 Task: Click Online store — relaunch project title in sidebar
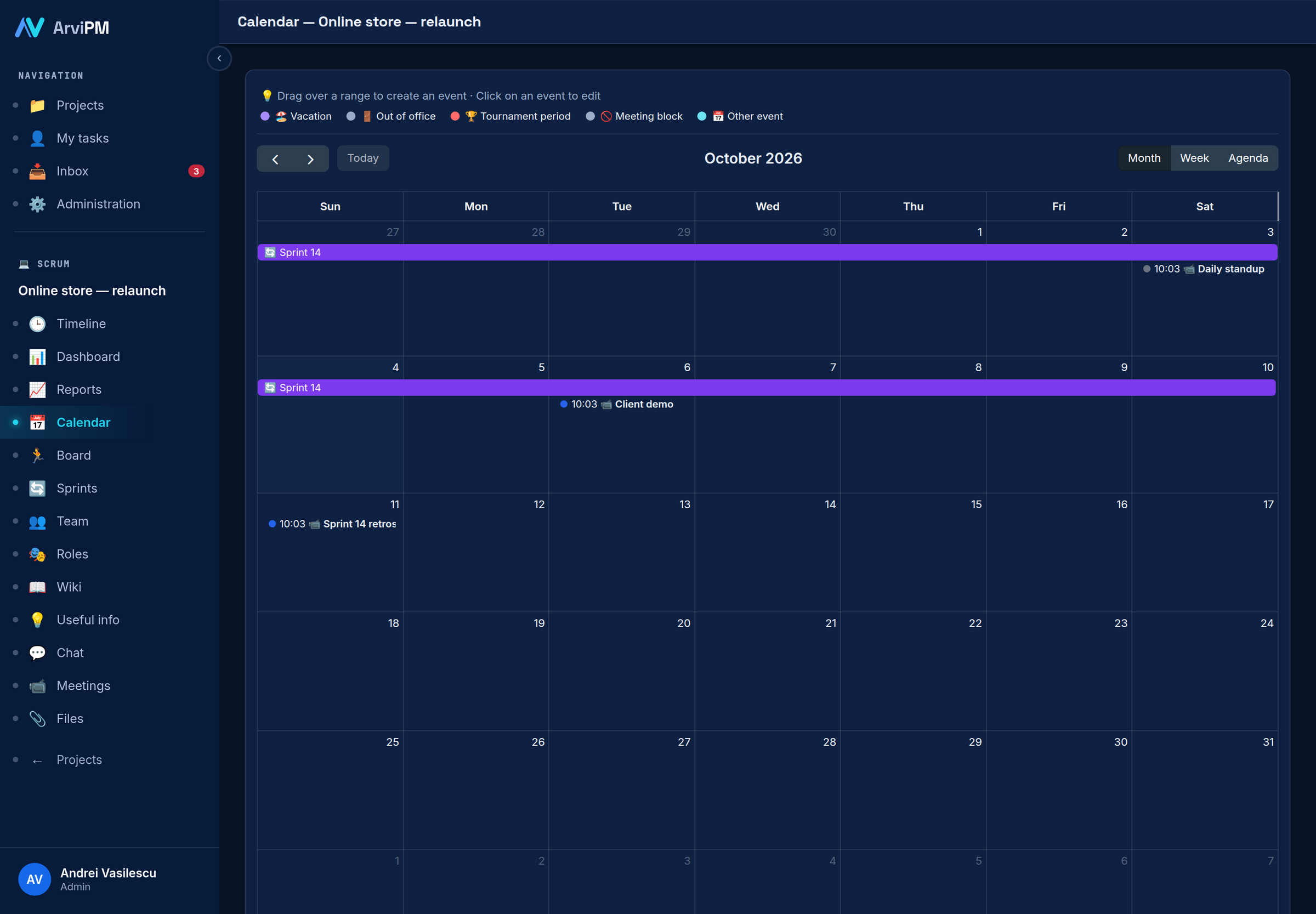tap(92, 291)
